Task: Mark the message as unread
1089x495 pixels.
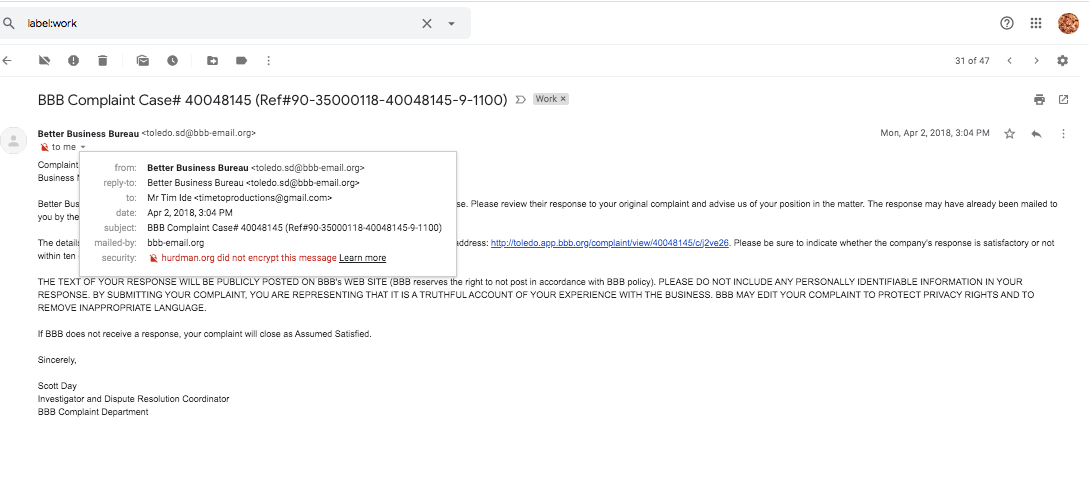Action: coord(143,61)
